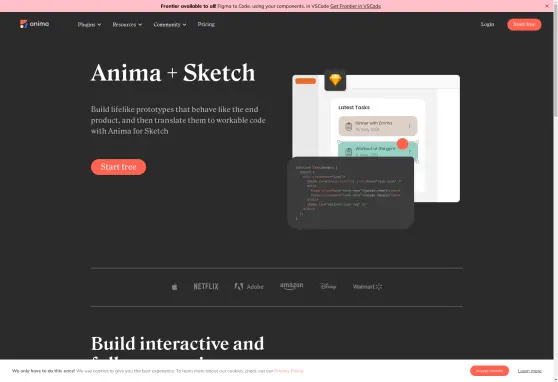This screenshot has height=382, width=558.
Task: Click the Netflix logo
Action: point(206,286)
